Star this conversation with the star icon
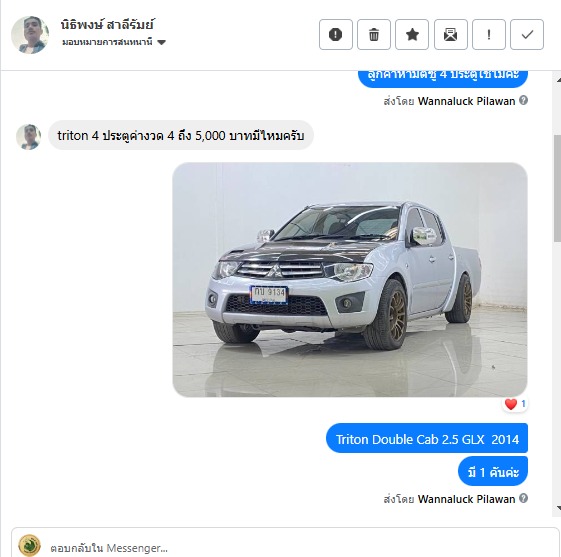561x557 pixels. point(412,35)
